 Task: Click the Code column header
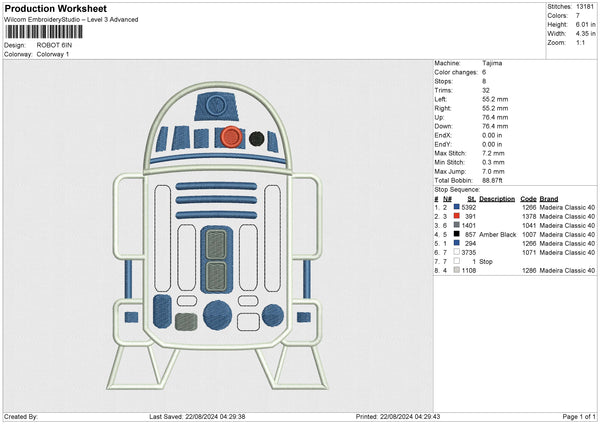tap(528, 198)
